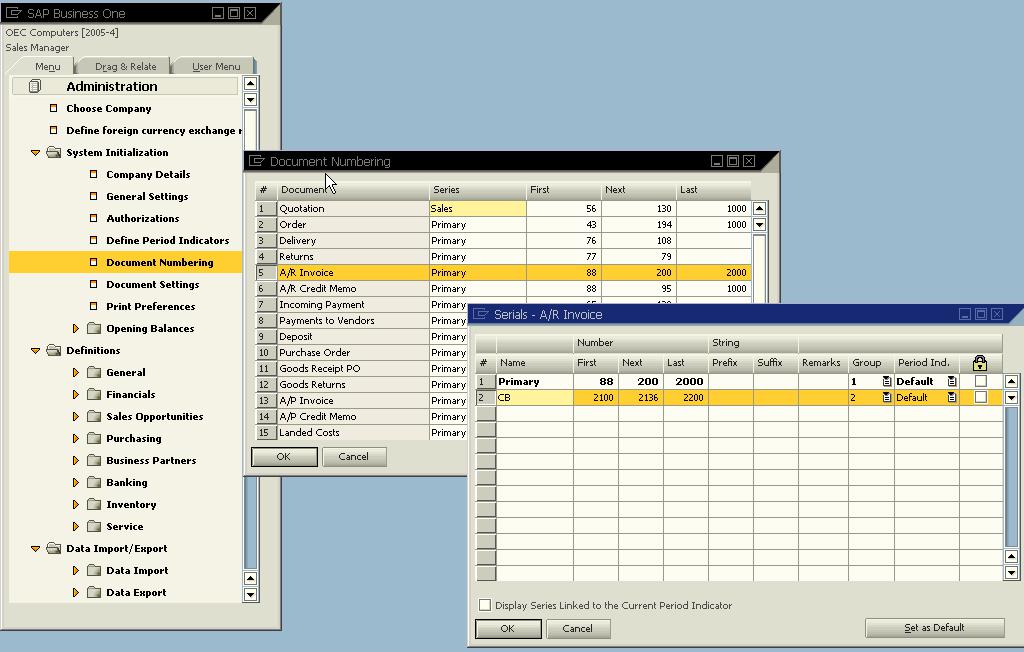1024x652 pixels.
Task: Click the Data Export folder icon
Action: click(x=94, y=592)
